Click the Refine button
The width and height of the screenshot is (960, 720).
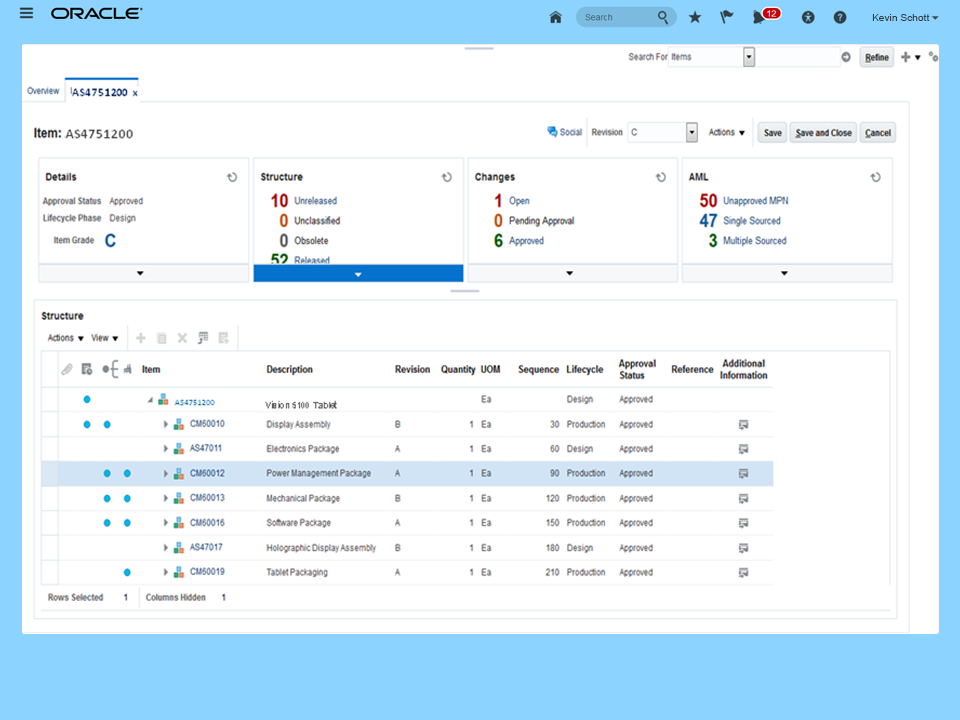pyautogui.click(x=877, y=57)
